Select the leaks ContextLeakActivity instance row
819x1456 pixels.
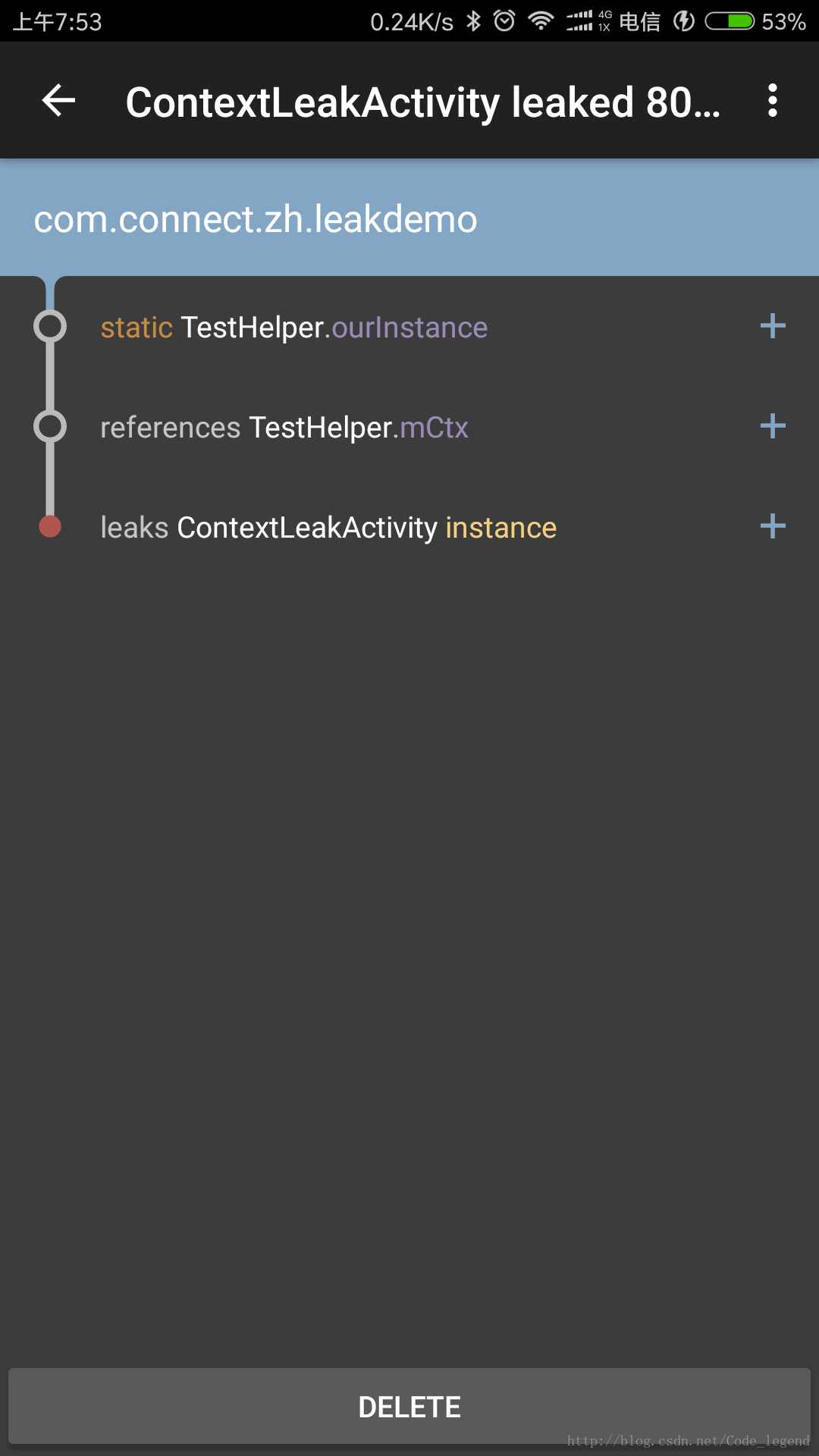[328, 528]
